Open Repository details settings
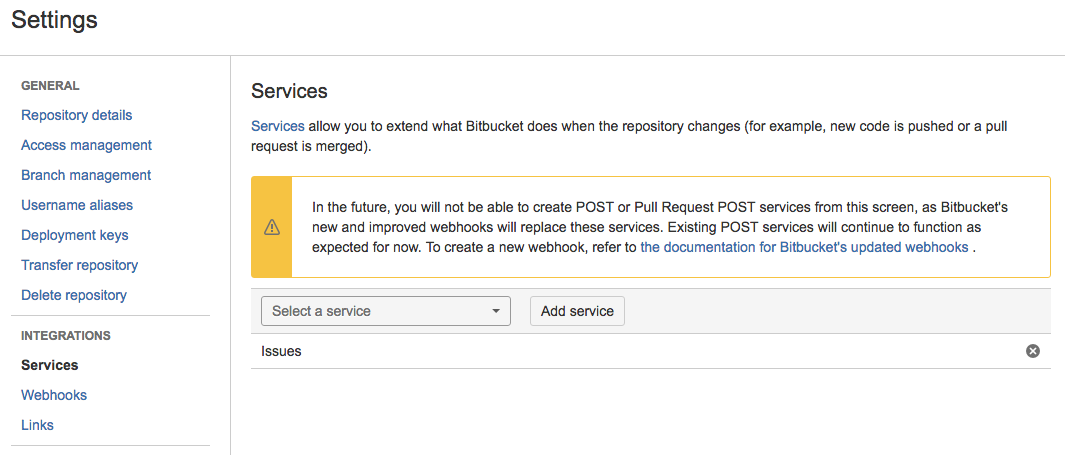The height and width of the screenshot is (455, 1065). 77,115
